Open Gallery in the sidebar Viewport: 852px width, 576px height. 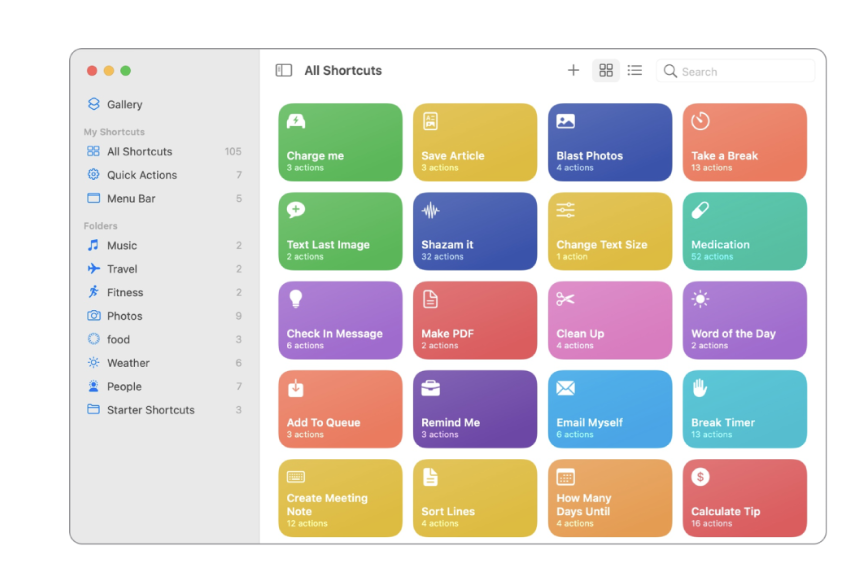coord(124,104)
